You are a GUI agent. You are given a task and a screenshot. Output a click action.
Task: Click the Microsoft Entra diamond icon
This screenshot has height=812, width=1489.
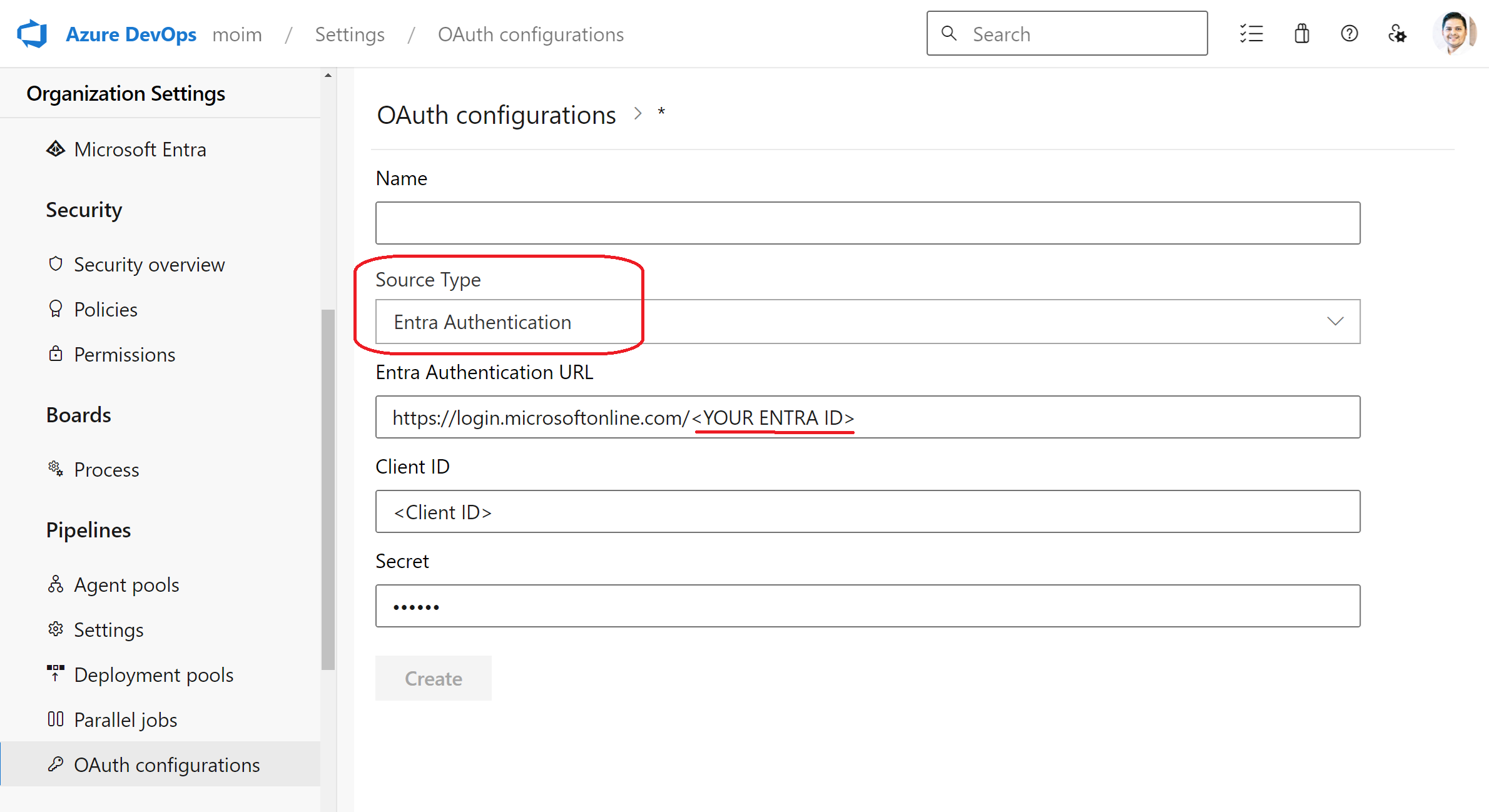point(56,149)
